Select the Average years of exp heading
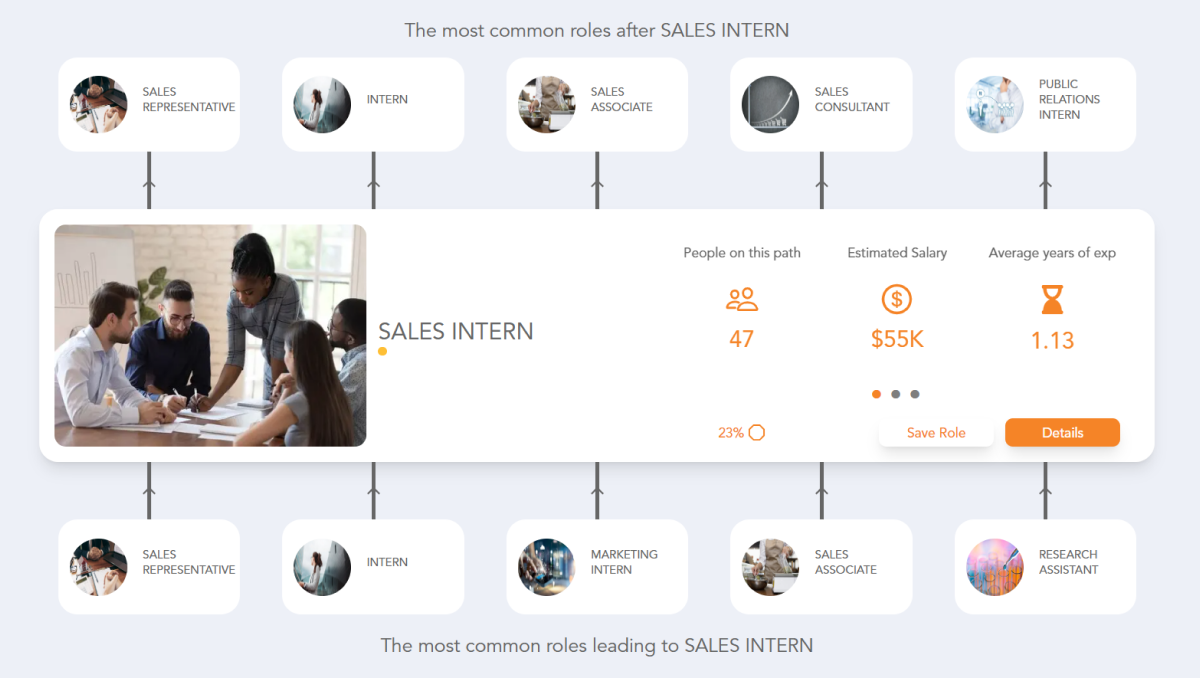 pos(1051,252)
